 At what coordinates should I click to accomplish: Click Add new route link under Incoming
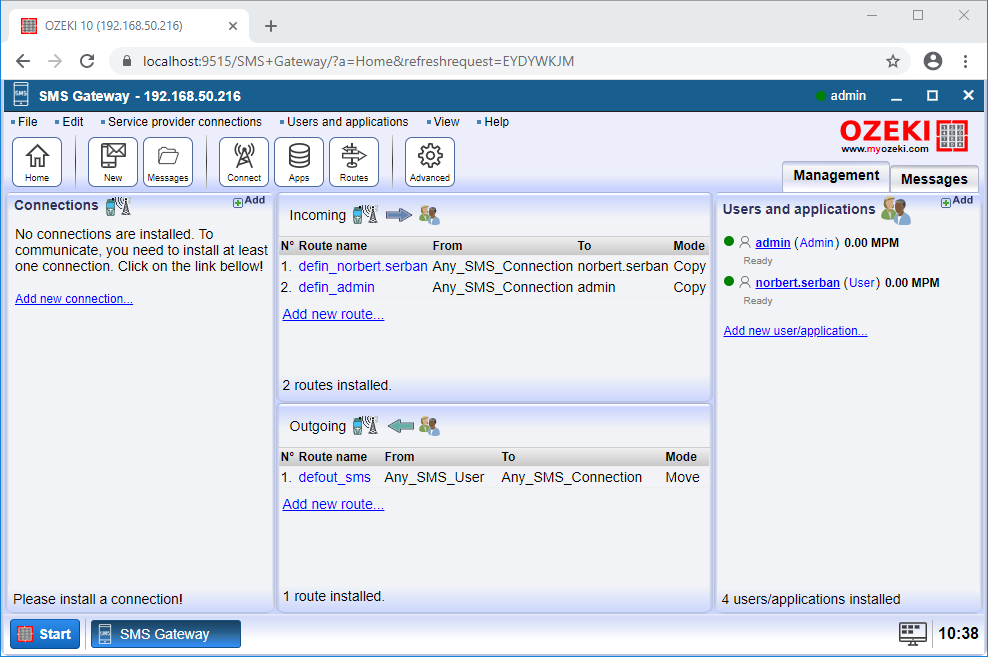[x=333, y=314]
